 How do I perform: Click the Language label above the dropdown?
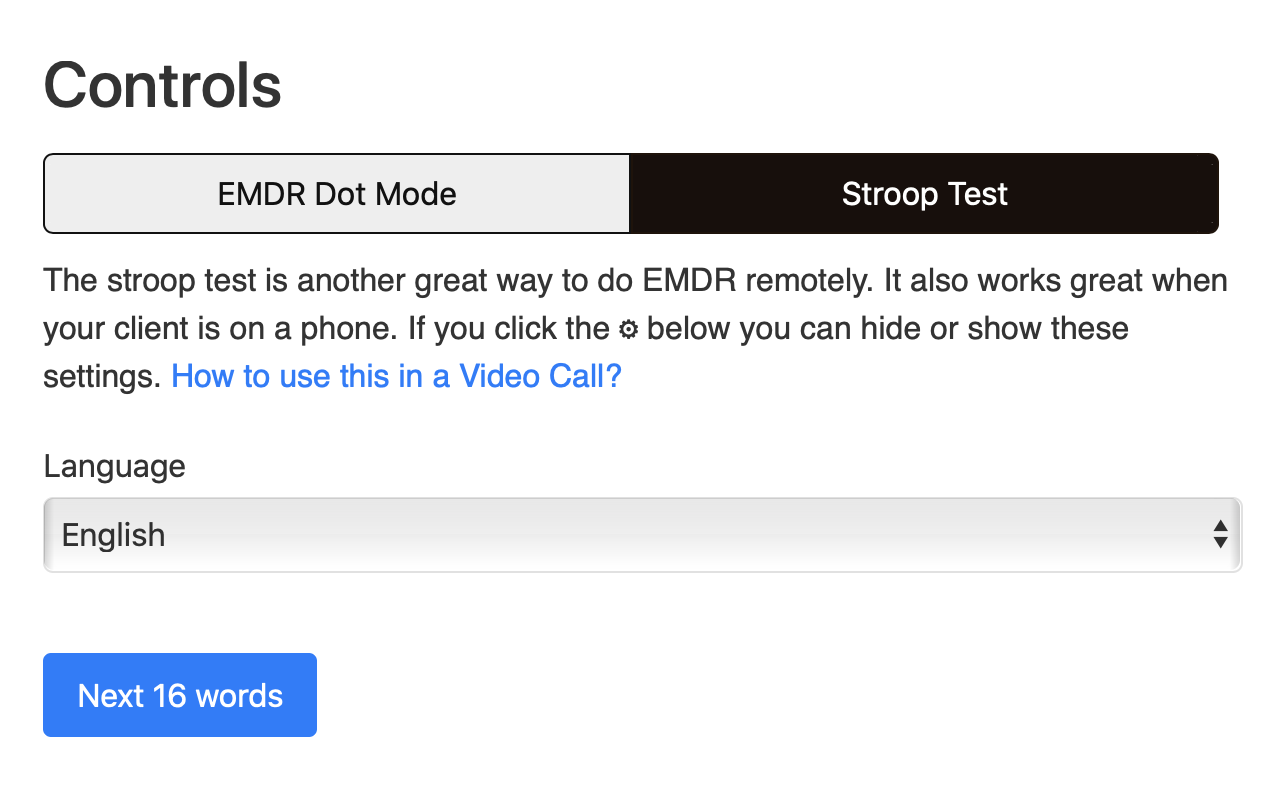(113, 466)
